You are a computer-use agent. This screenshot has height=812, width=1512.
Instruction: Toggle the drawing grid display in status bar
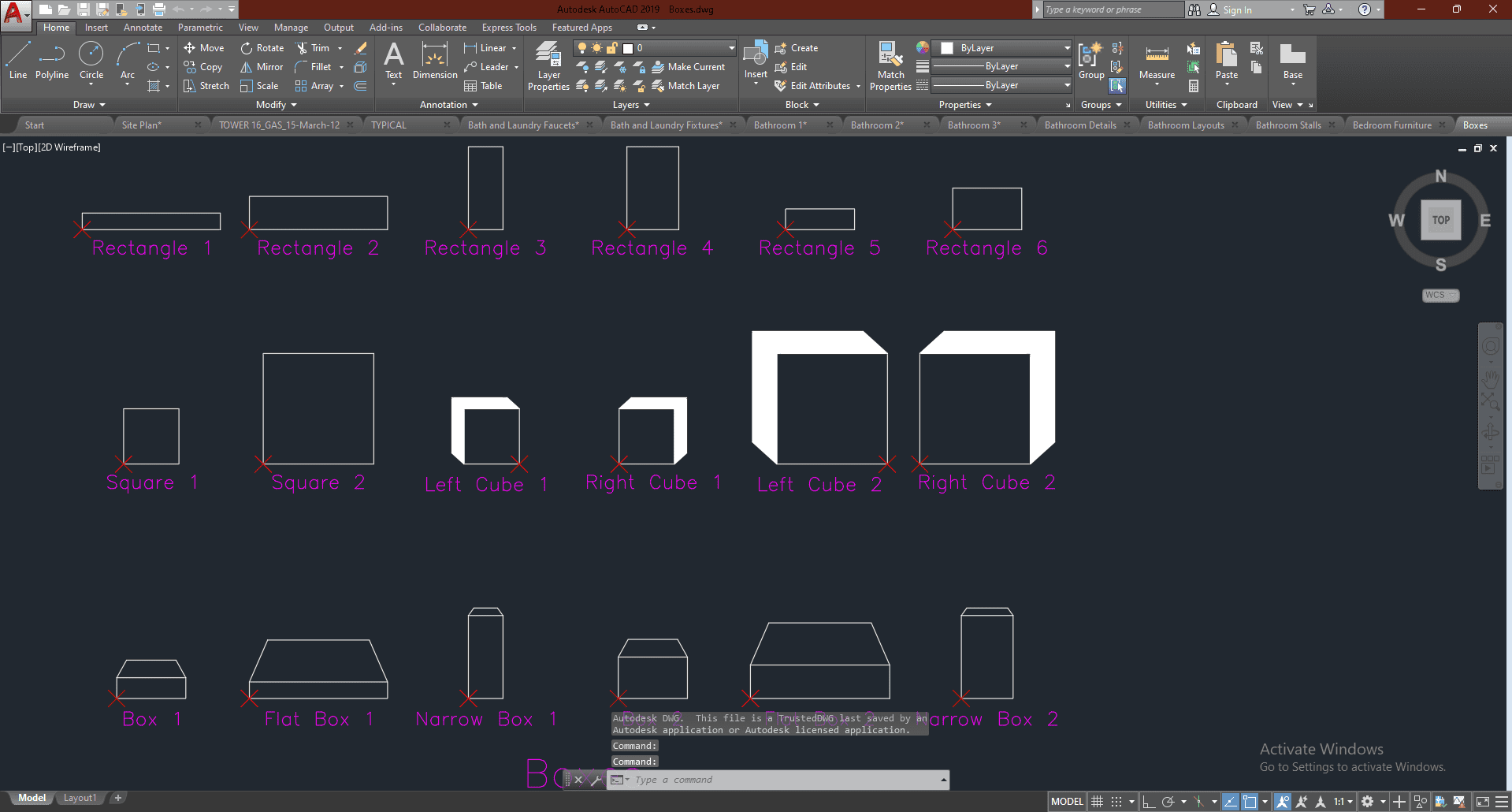tap(1097, 802)
